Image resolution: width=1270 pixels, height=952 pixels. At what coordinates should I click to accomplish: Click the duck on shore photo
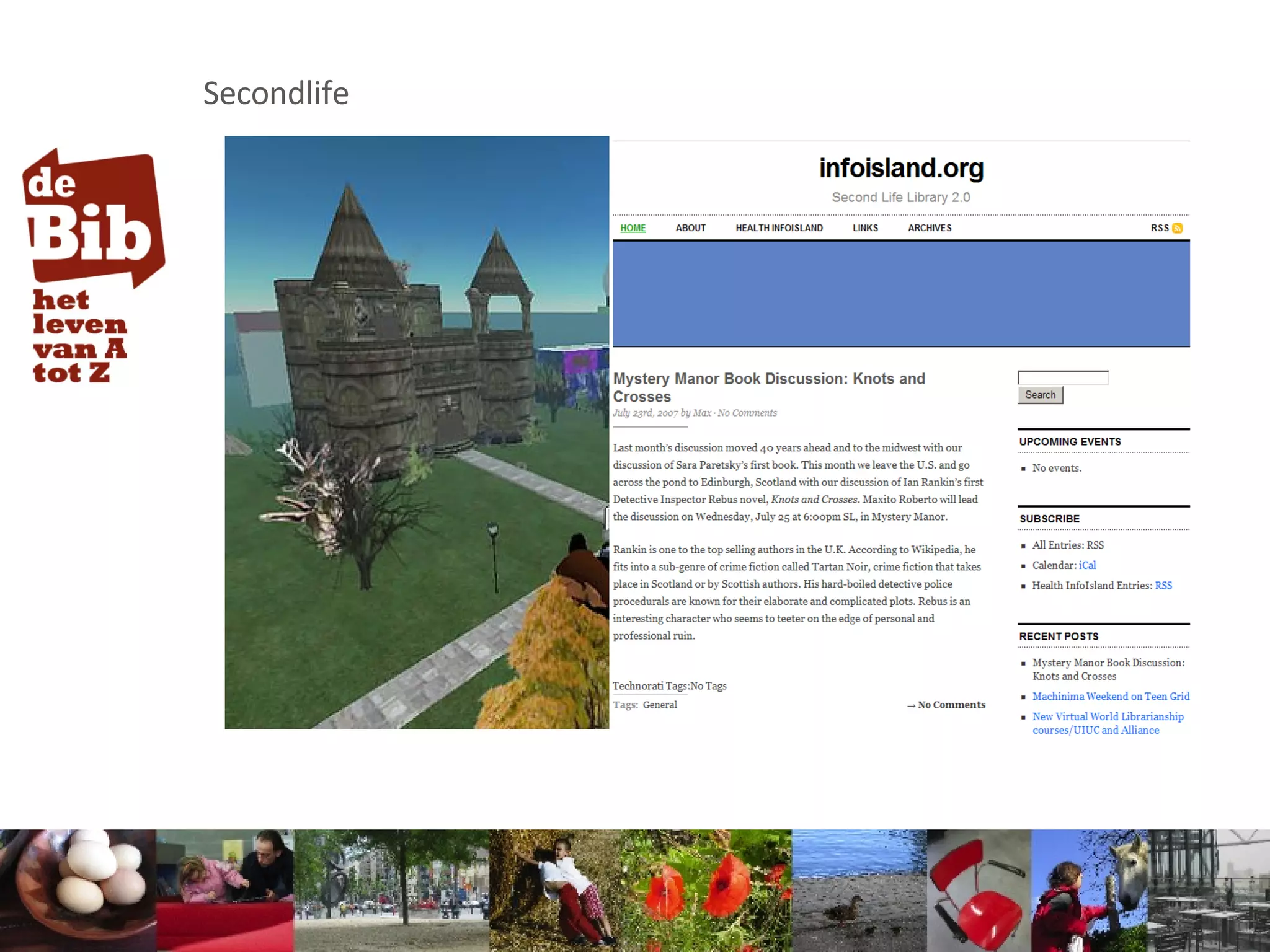click(x=859, y=891)
